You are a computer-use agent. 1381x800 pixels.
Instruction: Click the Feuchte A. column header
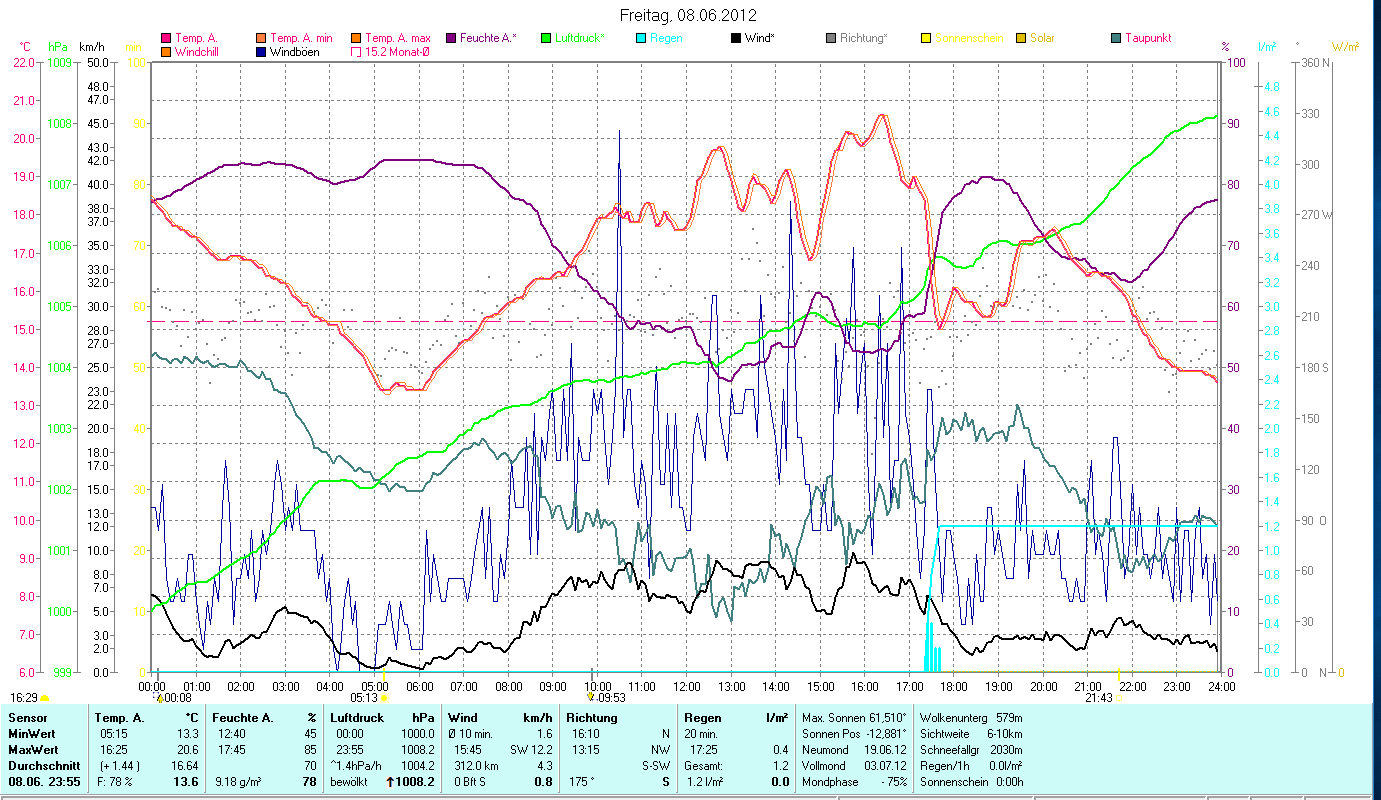coord(241,718)
